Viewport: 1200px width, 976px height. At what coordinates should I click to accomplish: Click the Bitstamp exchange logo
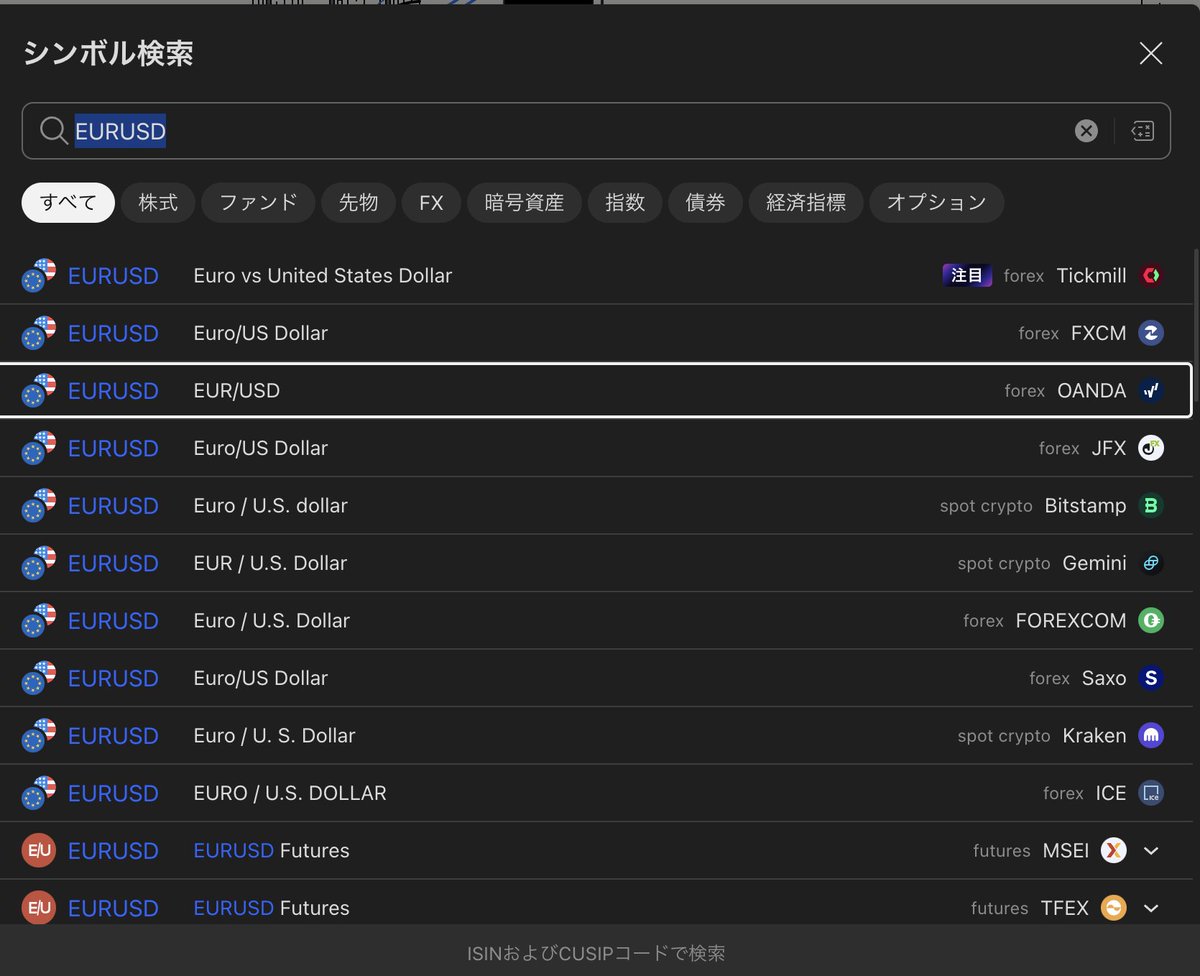[x=1151, y=505]
